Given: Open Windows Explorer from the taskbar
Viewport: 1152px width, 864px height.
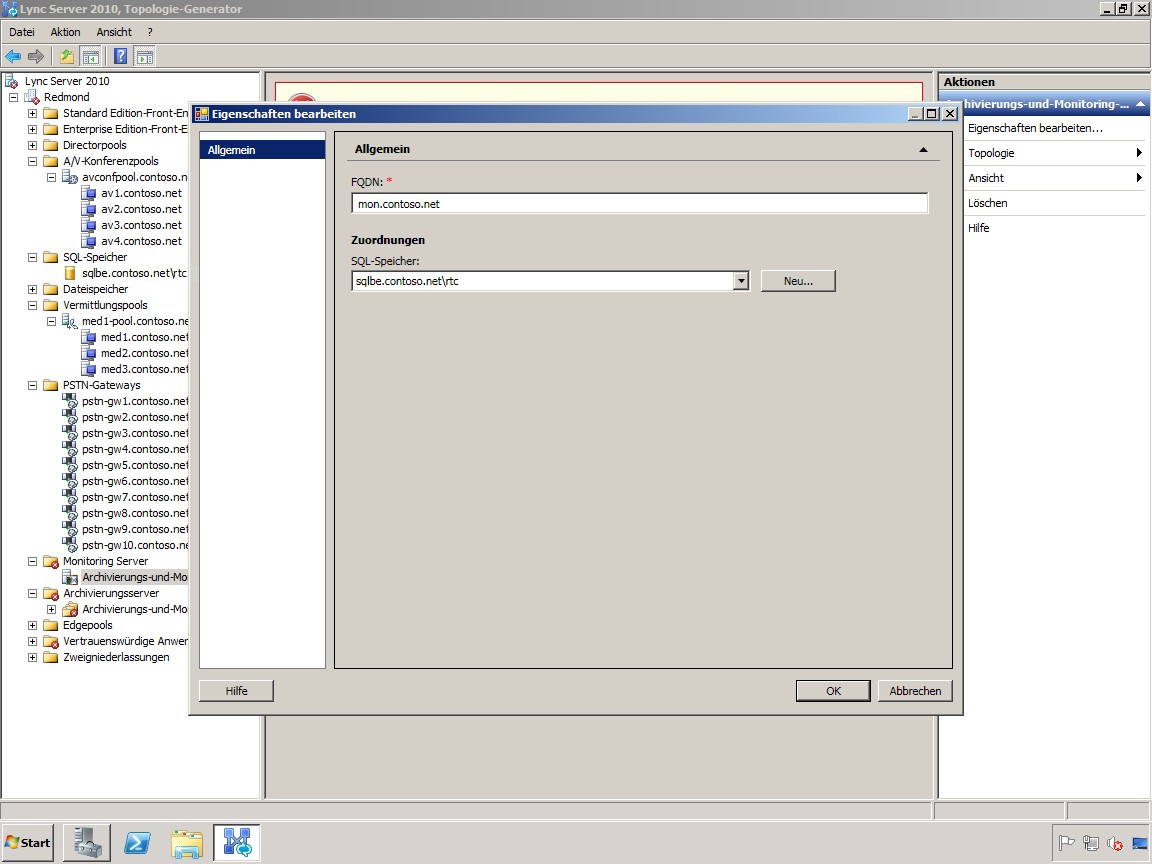Looking at the screenshot, I should (x=187, y=843).
